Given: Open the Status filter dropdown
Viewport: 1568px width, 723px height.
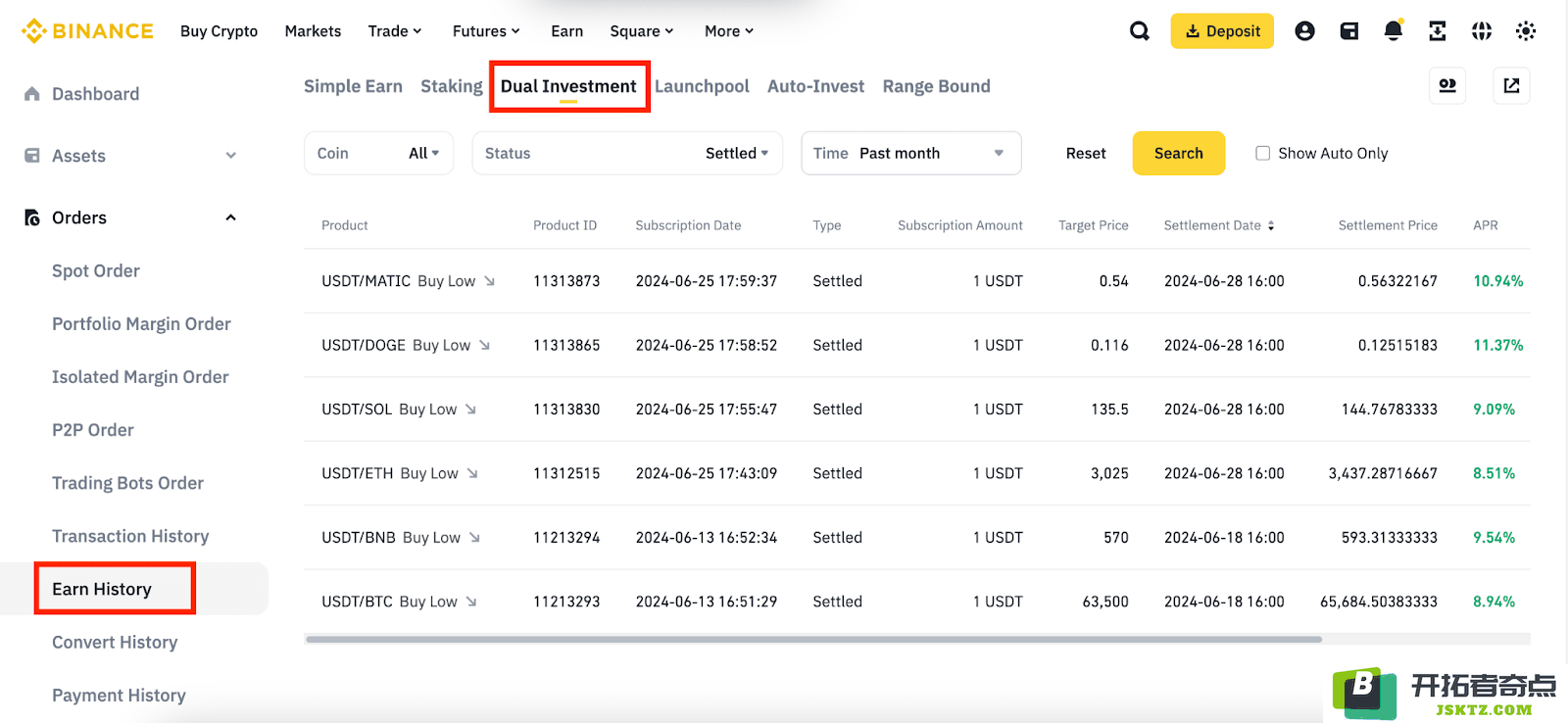Looking at the screenshot, I should click(x=627, y=153).
